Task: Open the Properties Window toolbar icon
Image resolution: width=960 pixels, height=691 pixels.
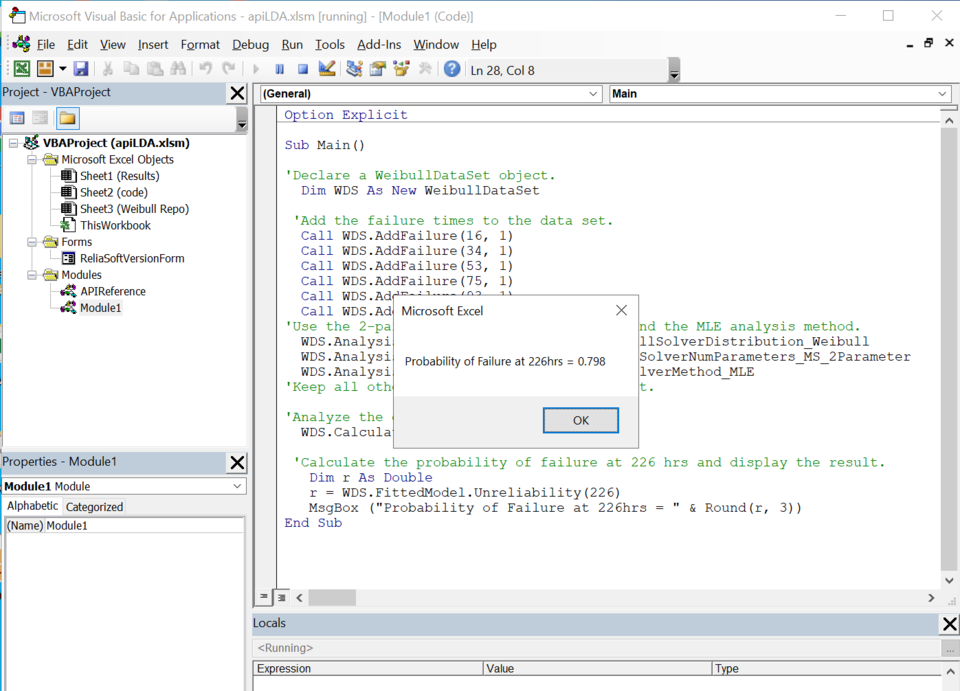Action: click(x=378, y=69)
